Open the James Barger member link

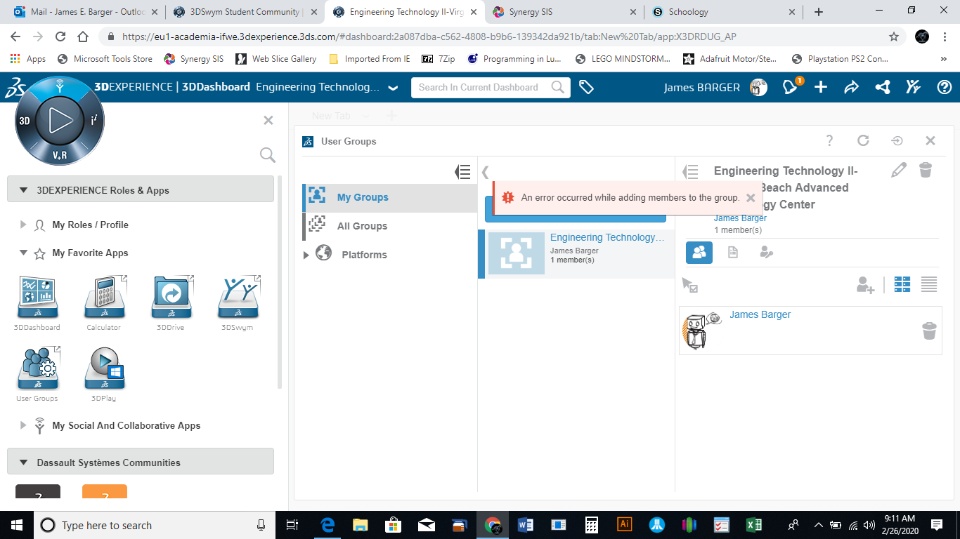click(x=760, y=314)
